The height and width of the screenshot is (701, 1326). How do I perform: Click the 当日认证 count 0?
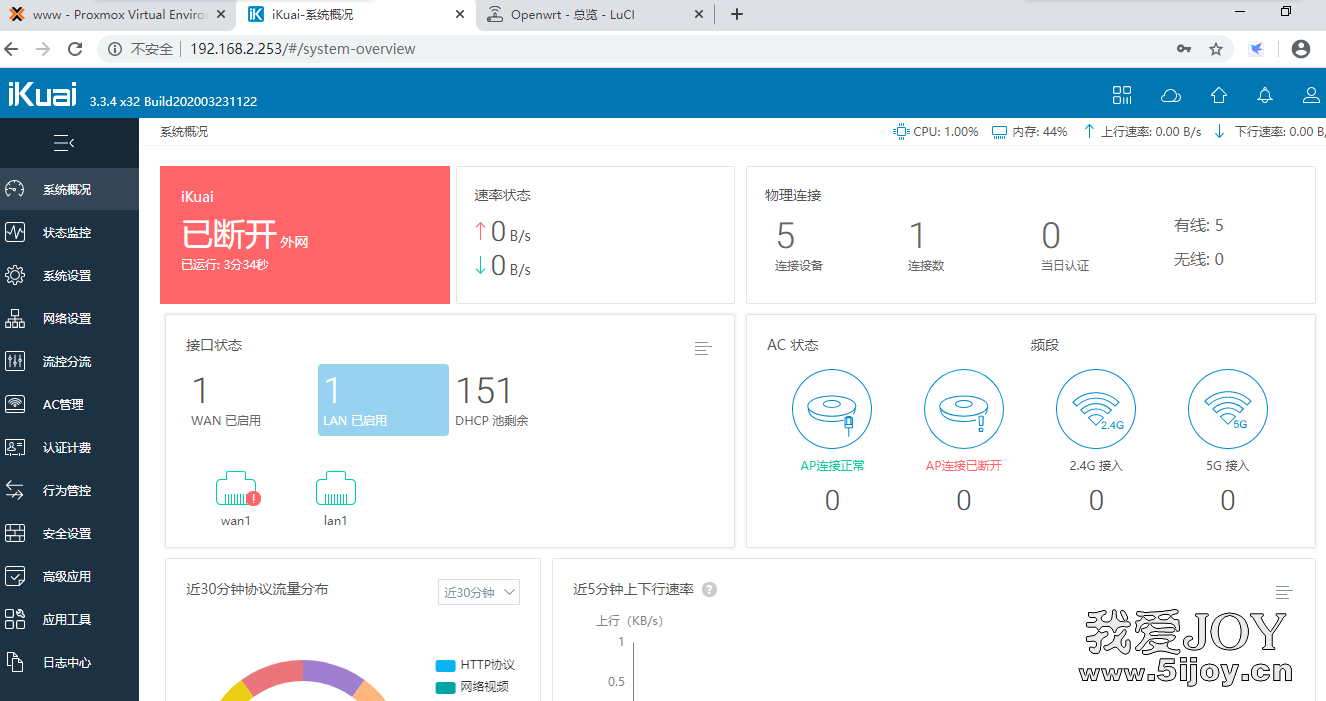point(1051,236)
